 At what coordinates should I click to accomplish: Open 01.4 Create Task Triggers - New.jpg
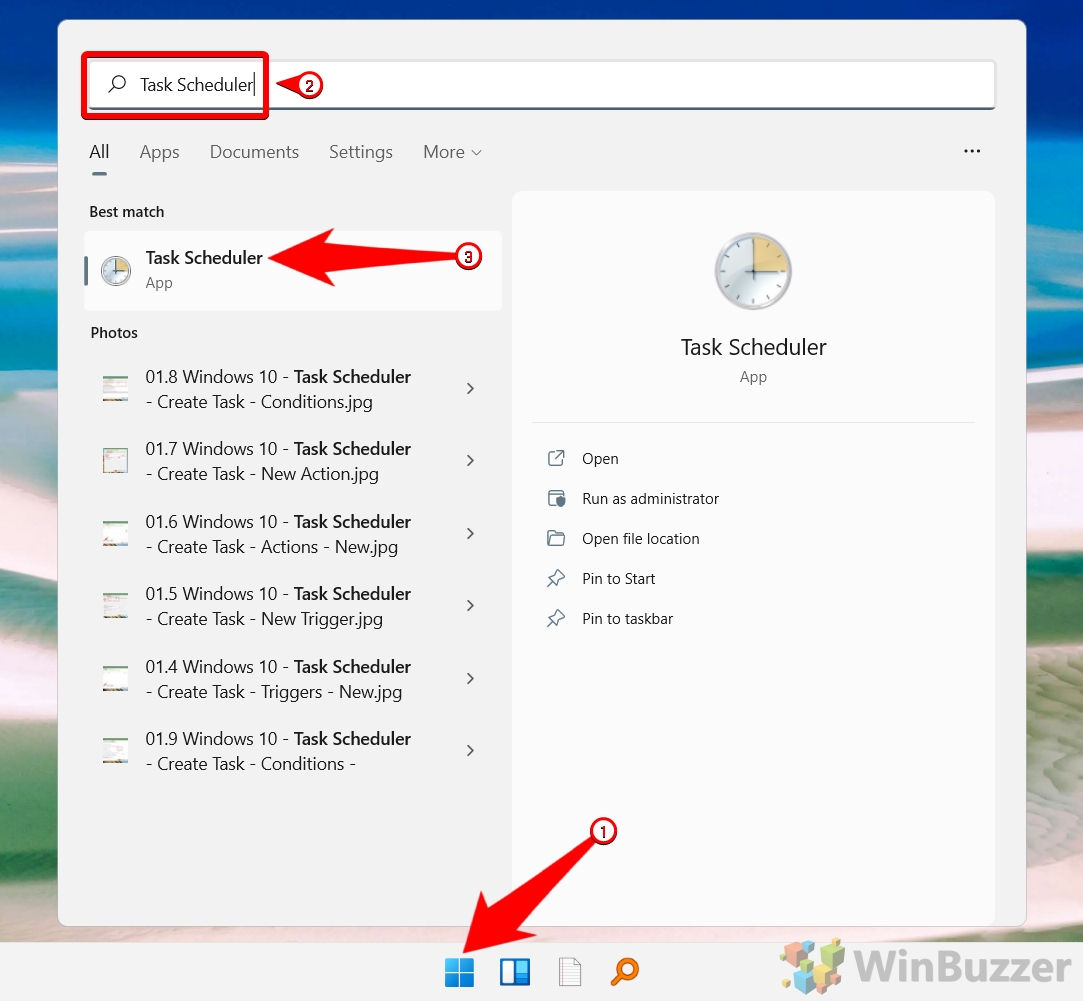tap(293, 678)
